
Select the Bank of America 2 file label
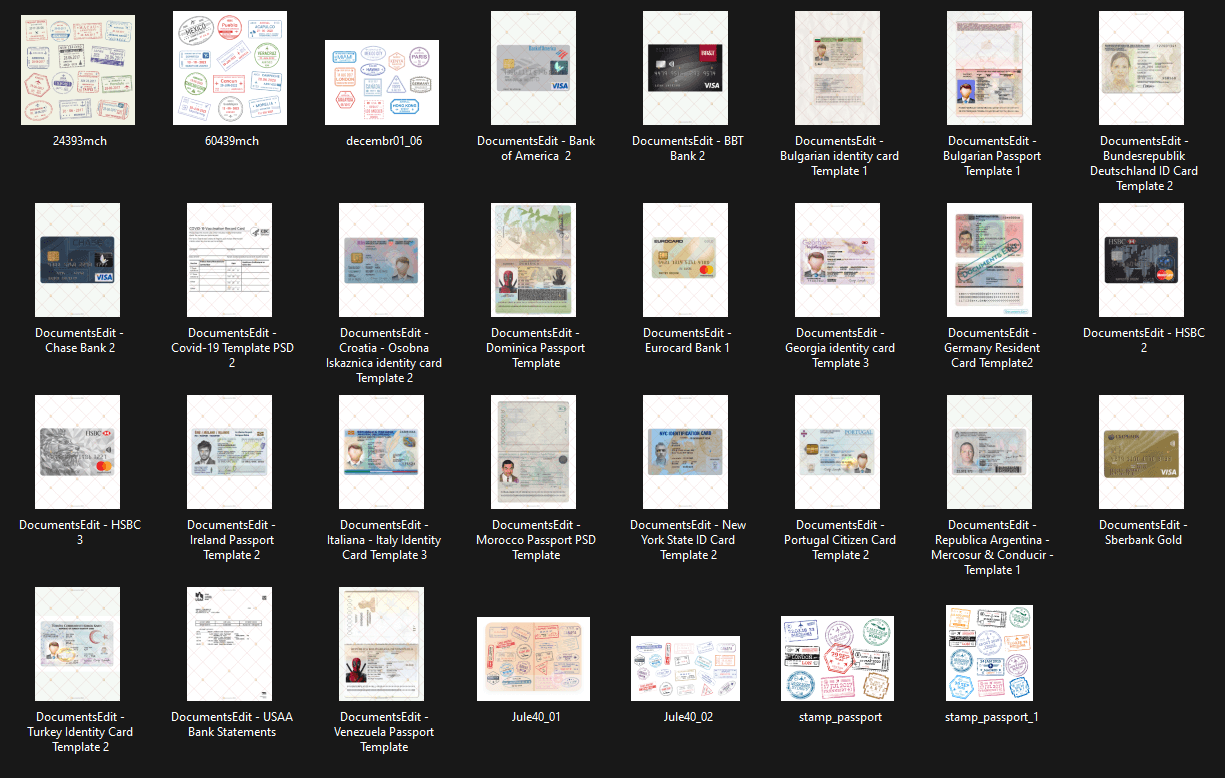click(x=536, y=148)
